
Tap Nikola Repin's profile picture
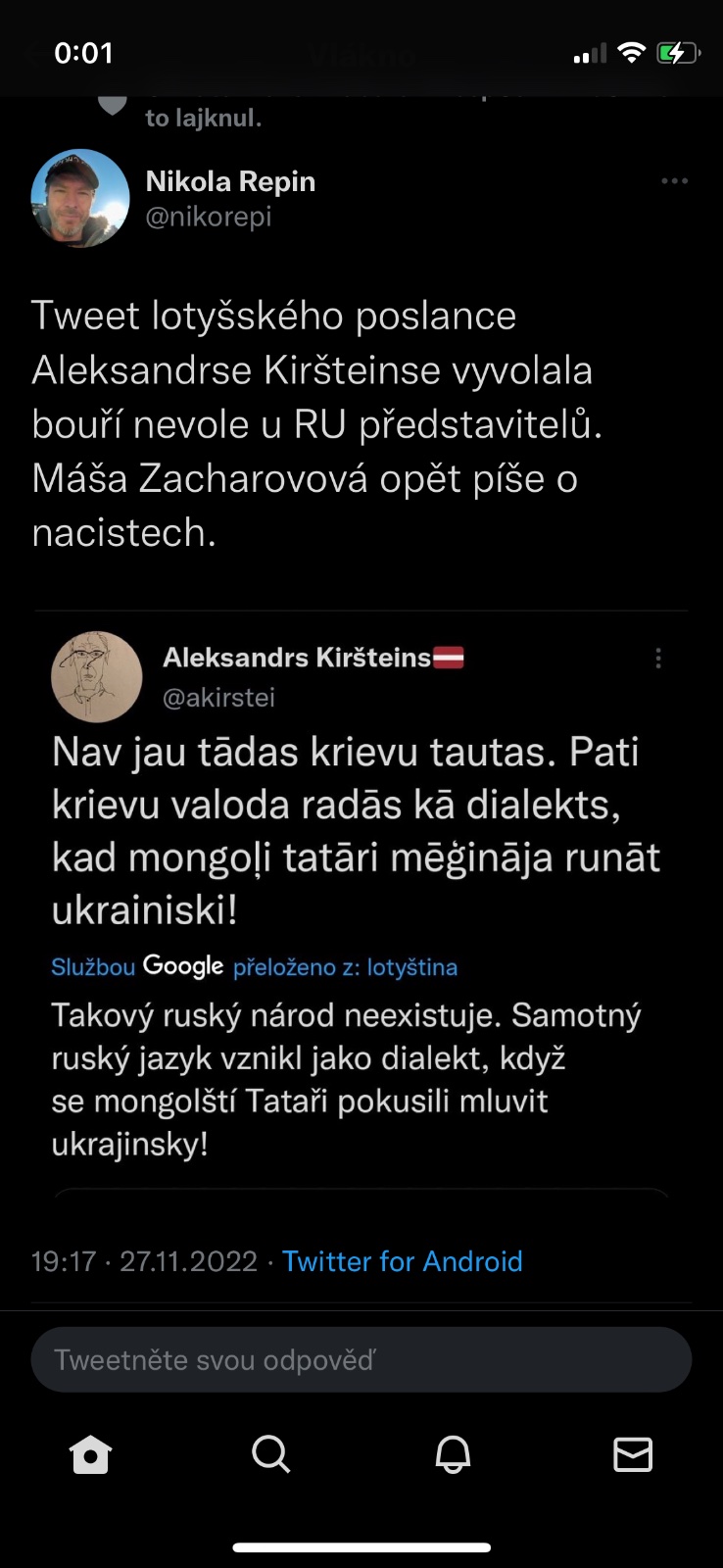point(80,198)
